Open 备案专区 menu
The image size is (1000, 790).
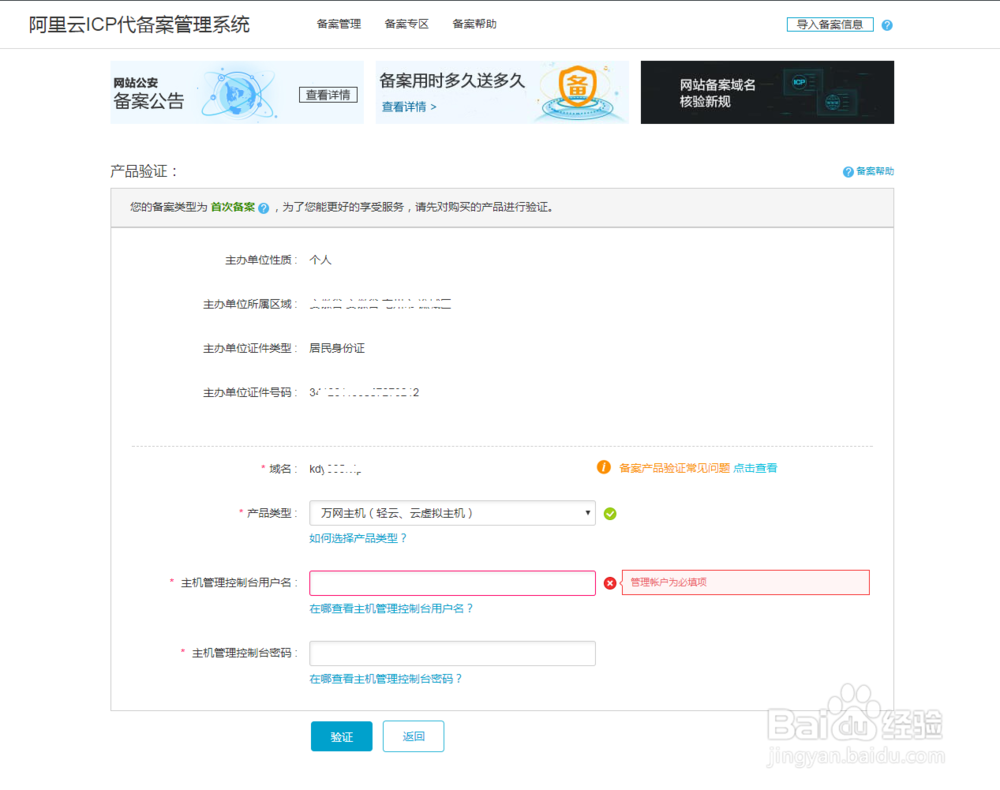pos(406,24)
